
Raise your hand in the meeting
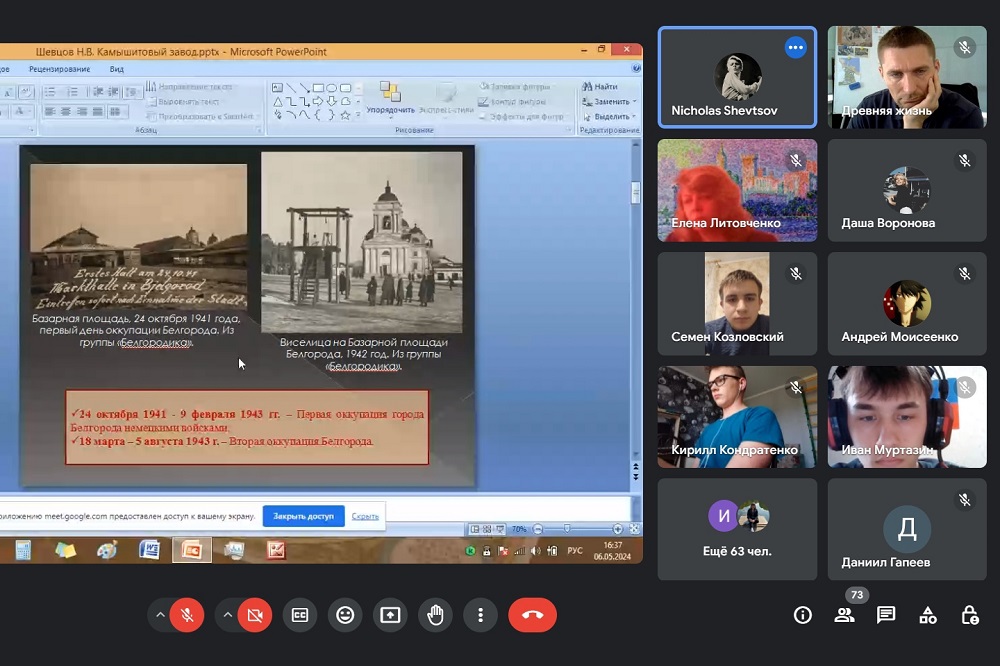coord(435,615)
